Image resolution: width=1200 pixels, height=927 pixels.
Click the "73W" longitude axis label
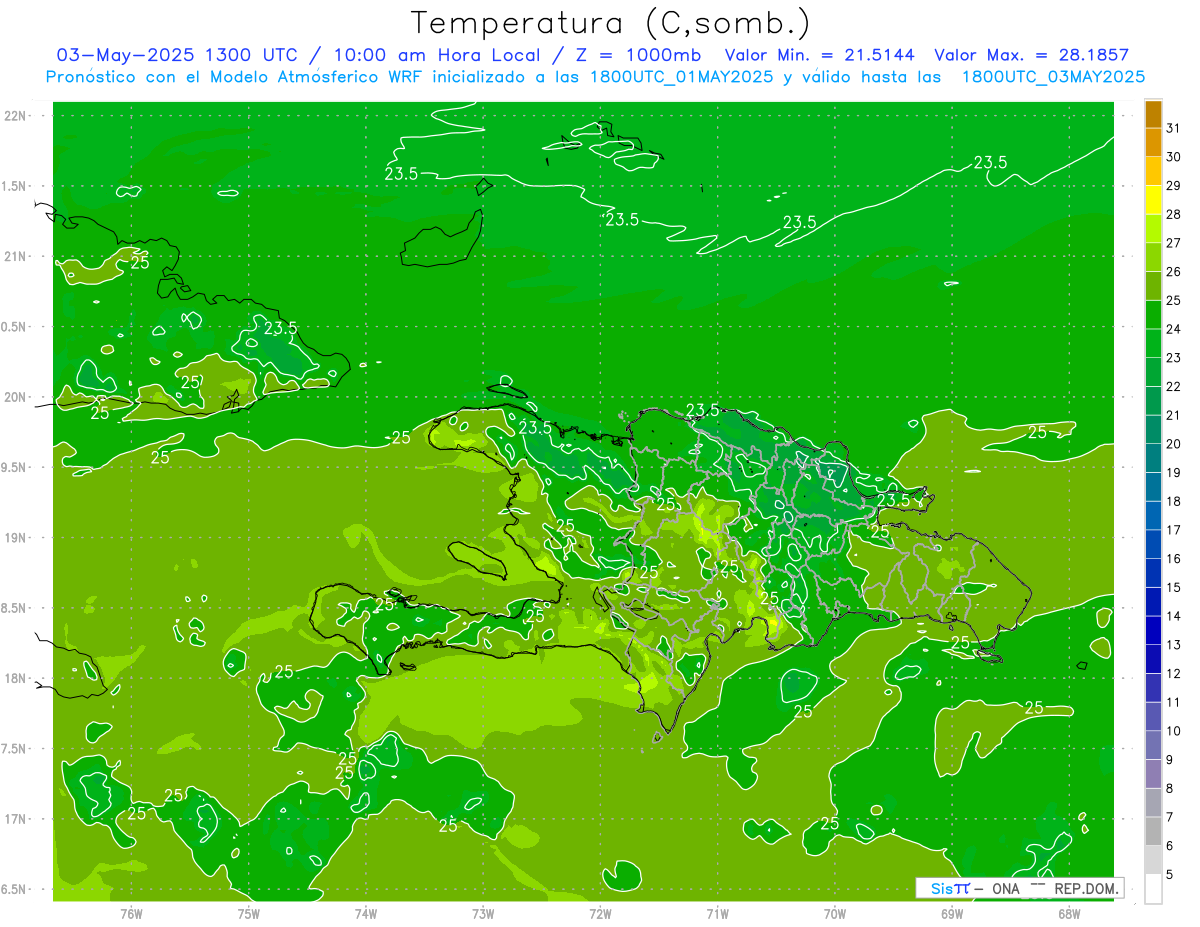point(483,914)
